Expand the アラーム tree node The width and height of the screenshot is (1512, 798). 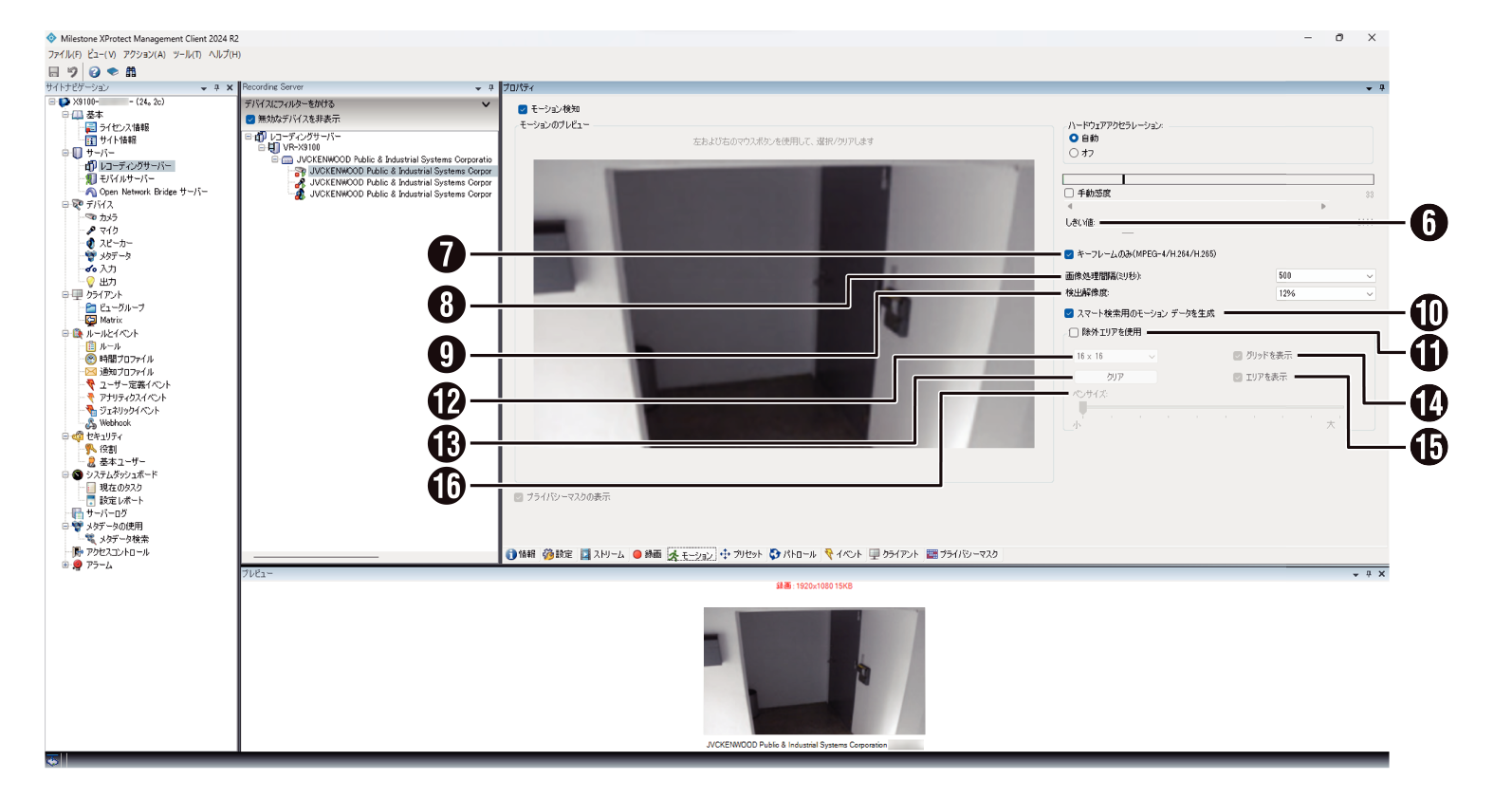tap(65, 565)
